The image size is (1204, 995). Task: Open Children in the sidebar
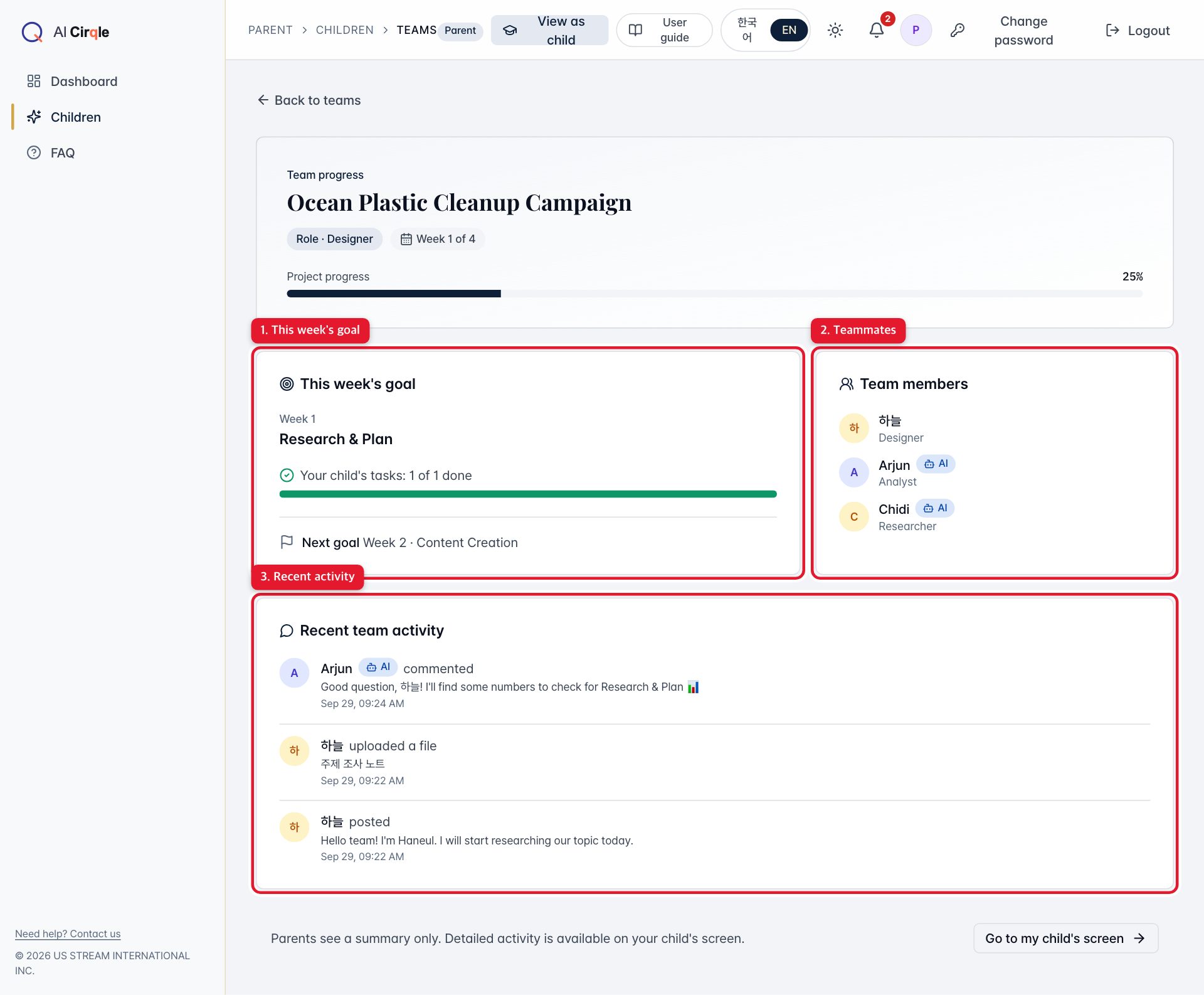point(75,117)
